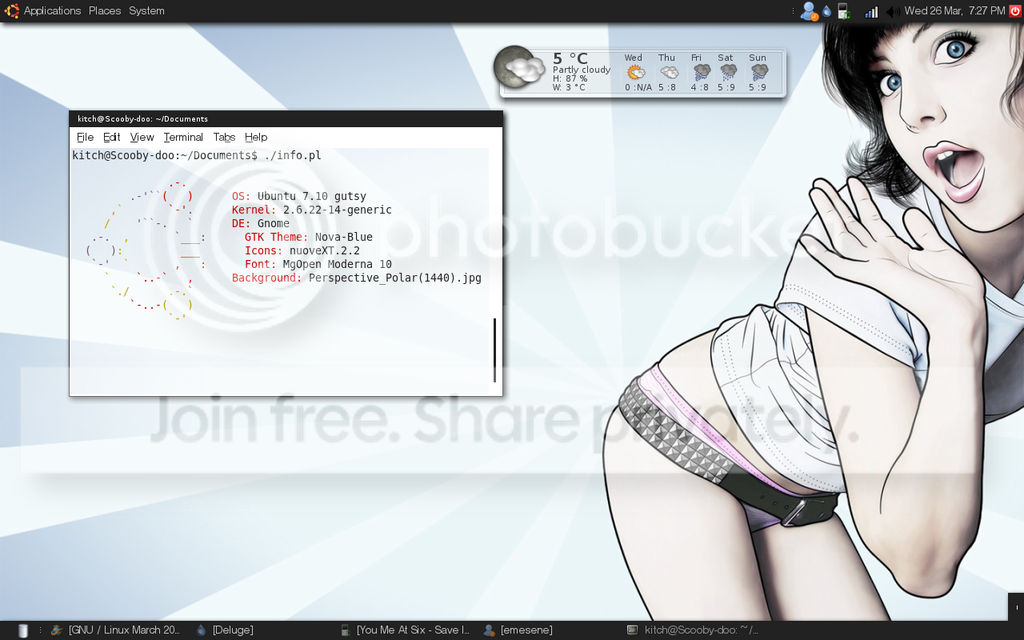Click Firefox icon on GNU / Linux taskbar button
The width and height of the screenshot is (1024, 640).
pos(57,630)
